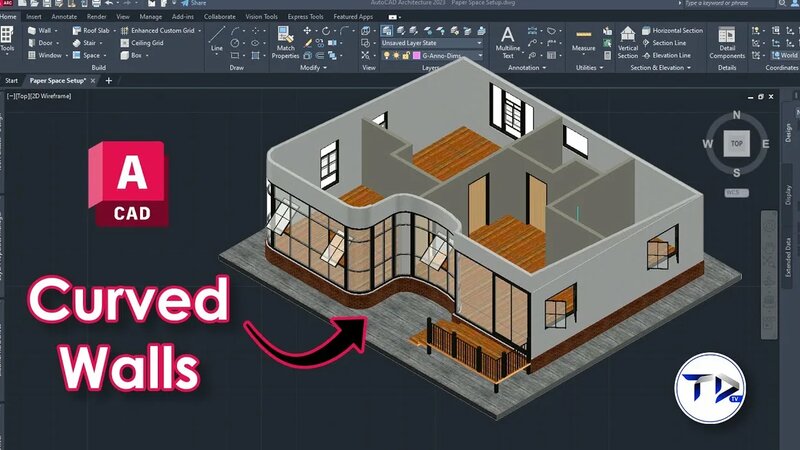The height and width of the screenshot is (450, 800).
Task: Go to the Collaborate ribbon tab
Action: pos(219,17)
